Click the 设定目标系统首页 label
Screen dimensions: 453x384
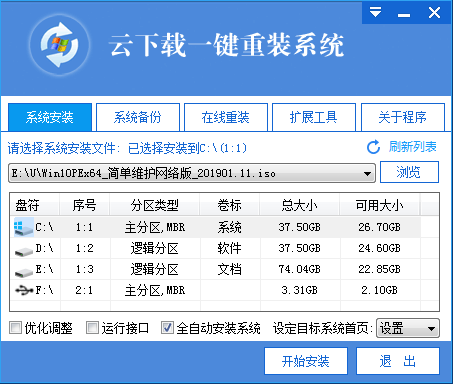point(322,328)
